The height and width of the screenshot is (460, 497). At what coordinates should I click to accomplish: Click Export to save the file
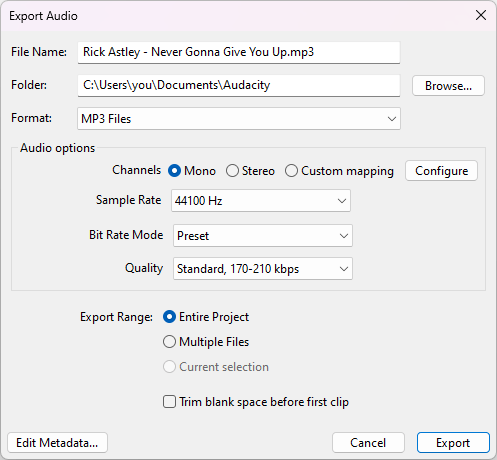pos(453,443)
